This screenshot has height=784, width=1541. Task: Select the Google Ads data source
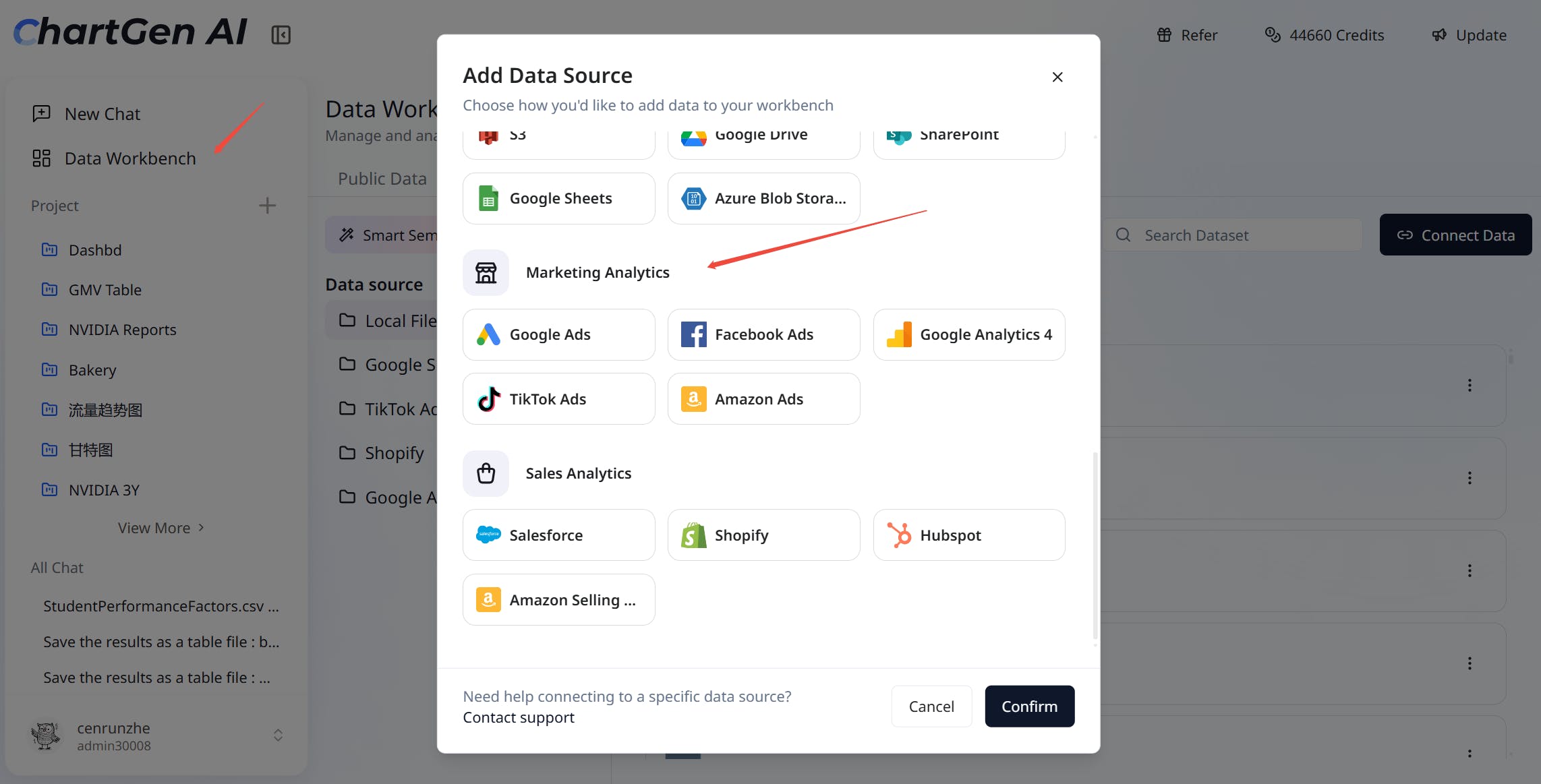558,334
